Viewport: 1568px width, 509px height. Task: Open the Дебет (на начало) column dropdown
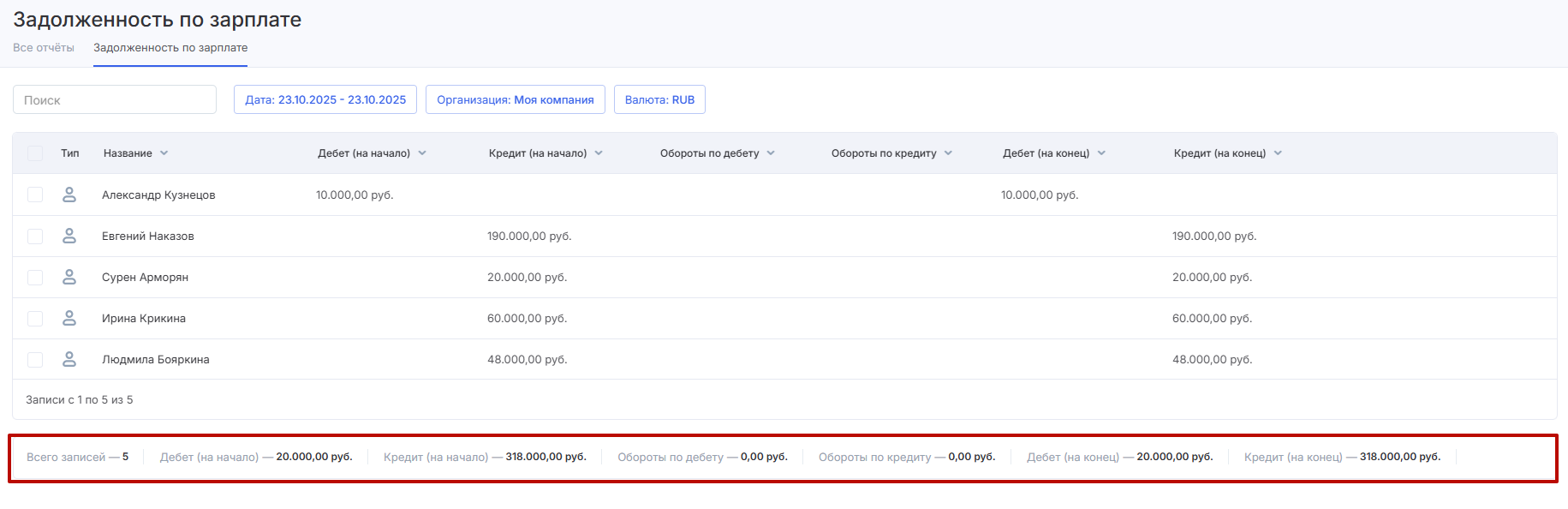click(422, 153)
